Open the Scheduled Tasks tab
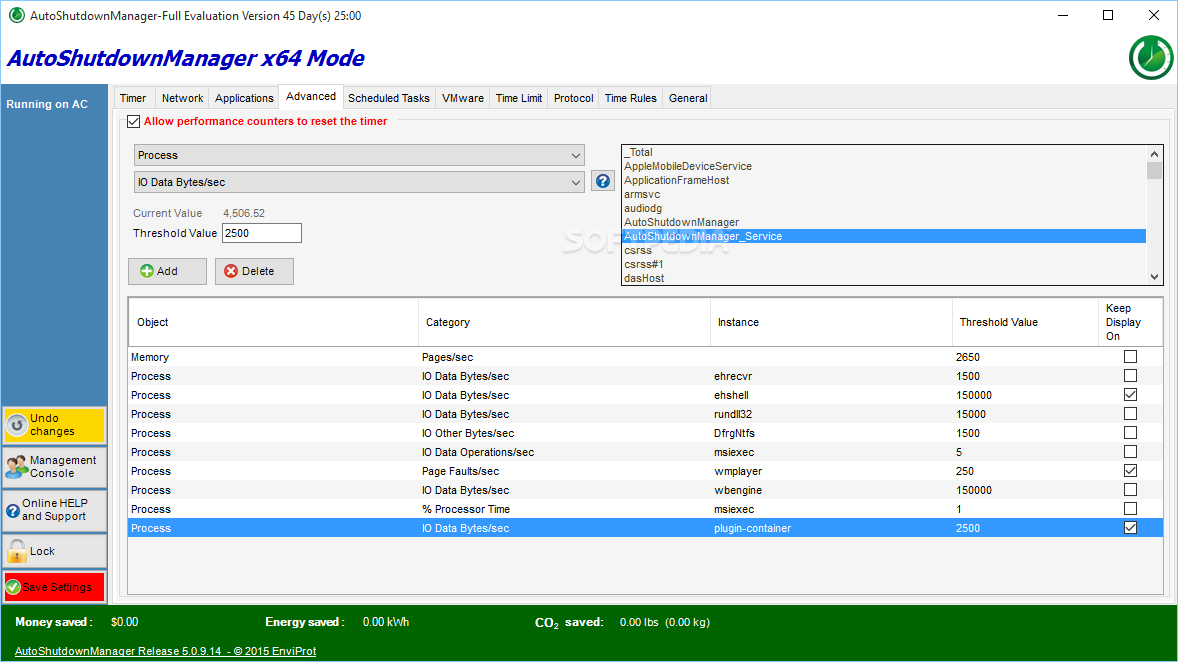Screen dimensions: 1178x662 point(389,98)
